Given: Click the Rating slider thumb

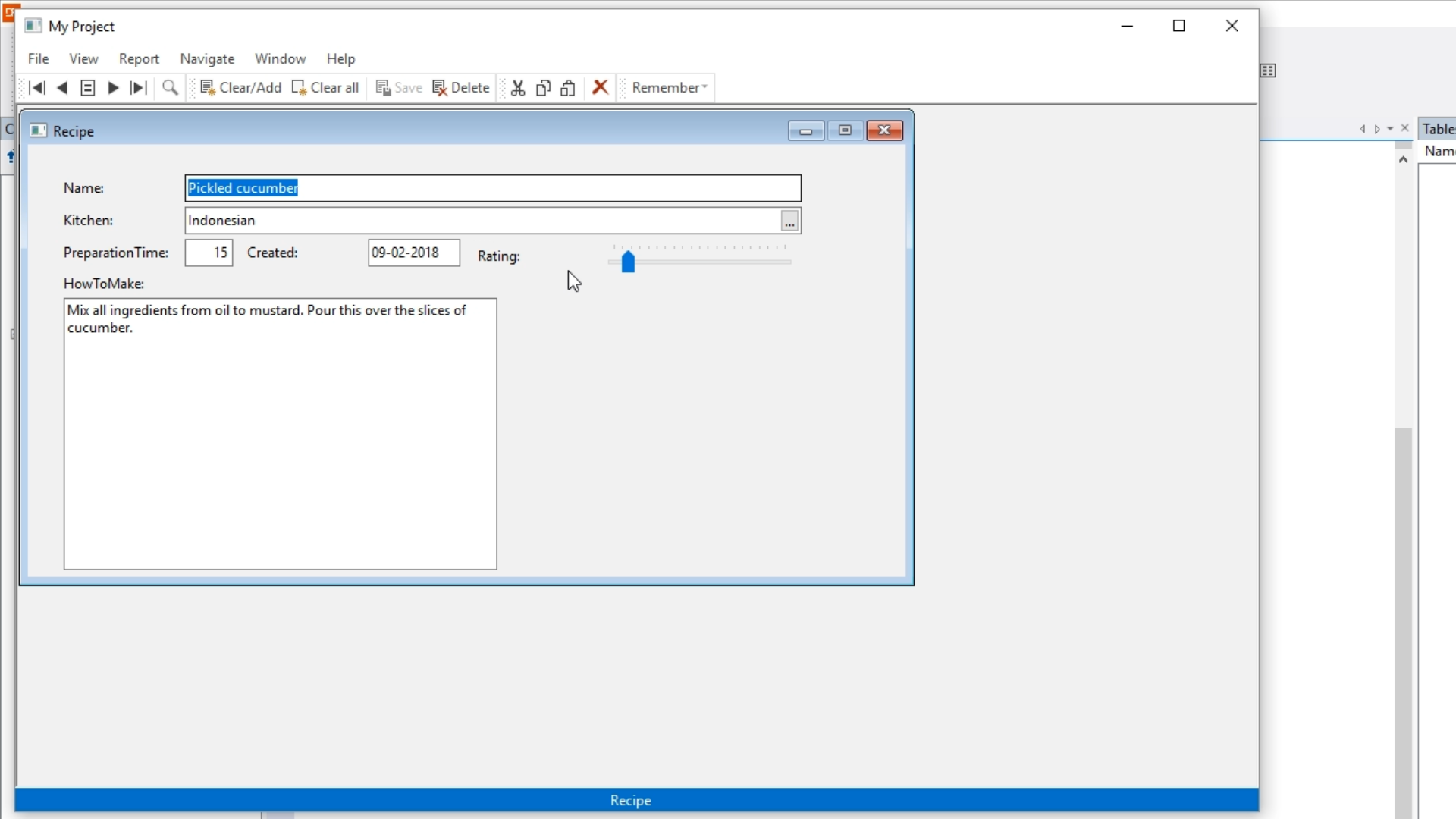Looking at the screenshot, I should tap(628, 262).
